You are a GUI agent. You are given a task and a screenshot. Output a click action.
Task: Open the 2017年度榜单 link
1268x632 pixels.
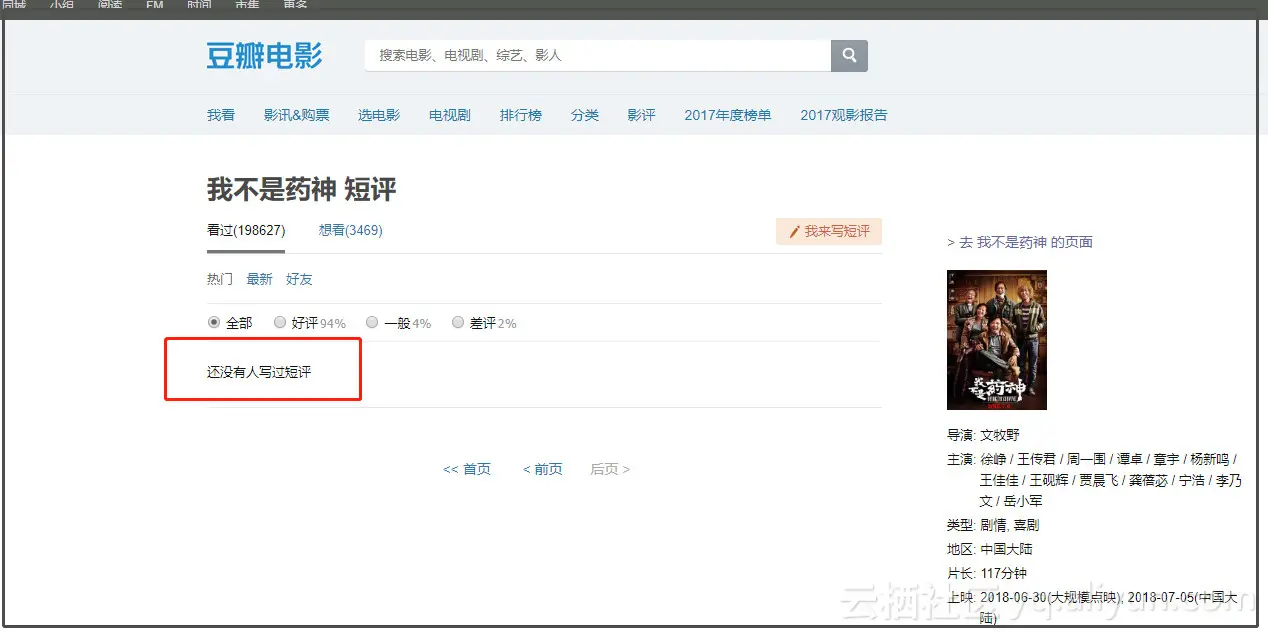point(728,115)
